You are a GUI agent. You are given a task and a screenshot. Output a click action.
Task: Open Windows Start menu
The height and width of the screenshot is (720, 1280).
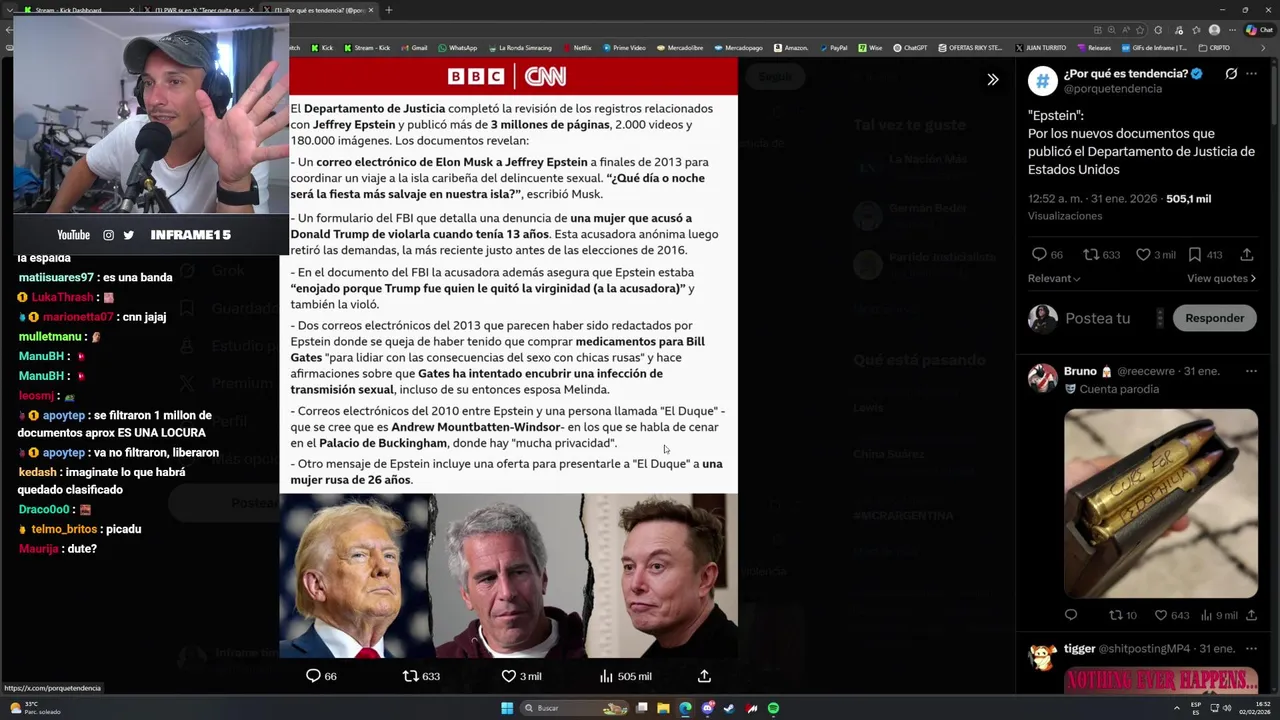point(507,708)
